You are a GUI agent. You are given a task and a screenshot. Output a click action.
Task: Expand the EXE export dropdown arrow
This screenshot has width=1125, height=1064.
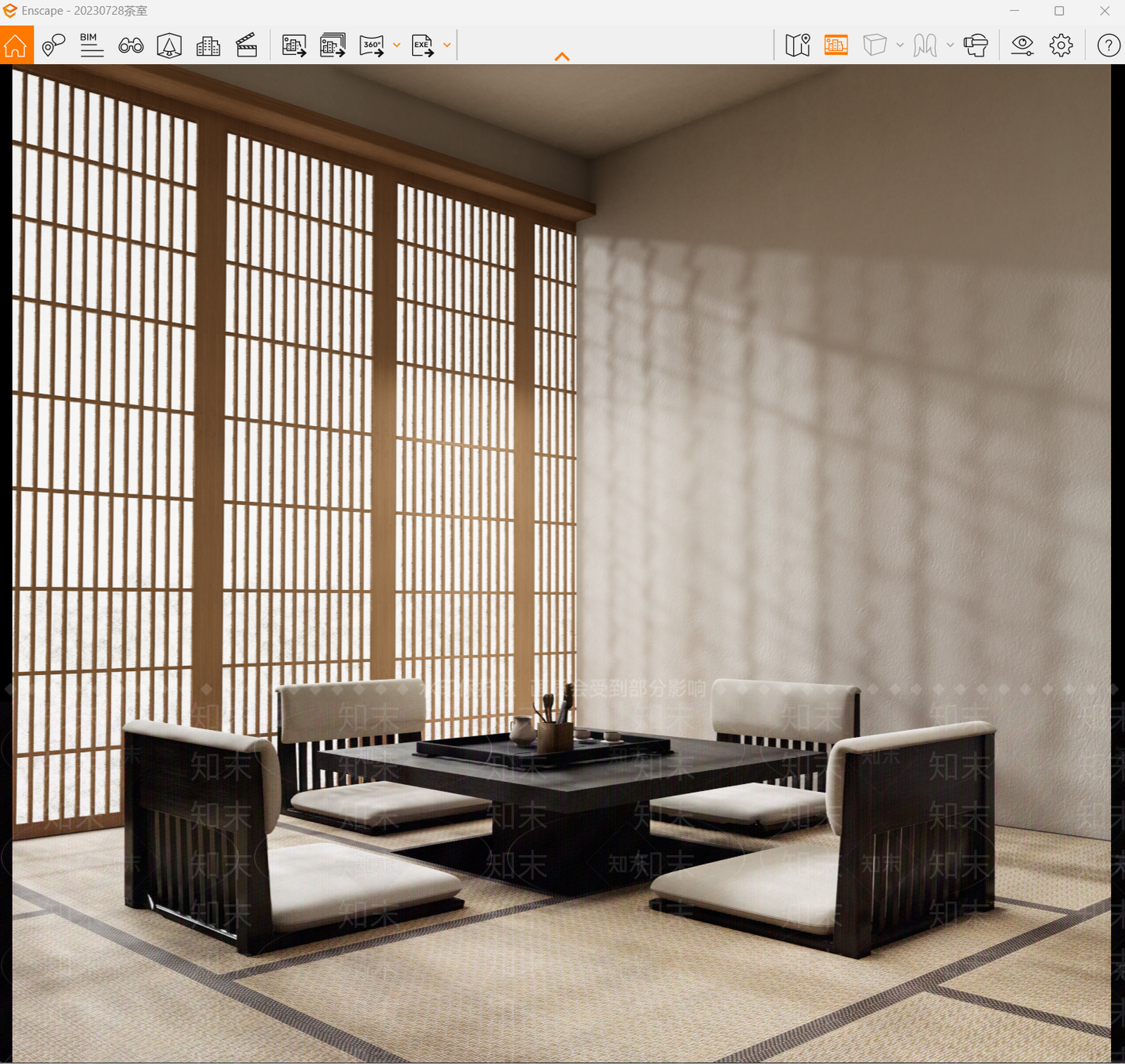click(x=447, y=46)
